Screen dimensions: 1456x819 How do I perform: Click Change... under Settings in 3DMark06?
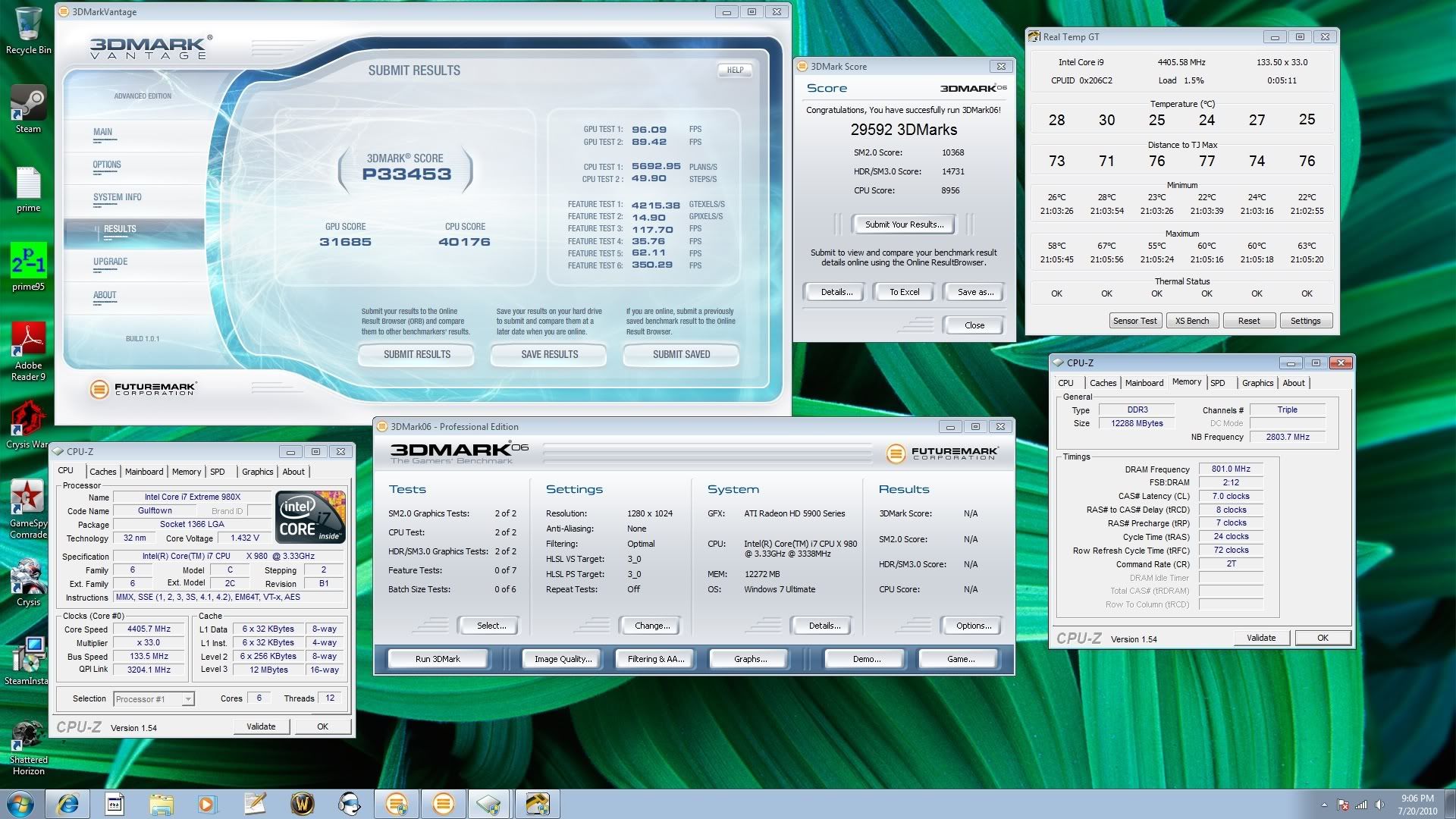[652, 626]
